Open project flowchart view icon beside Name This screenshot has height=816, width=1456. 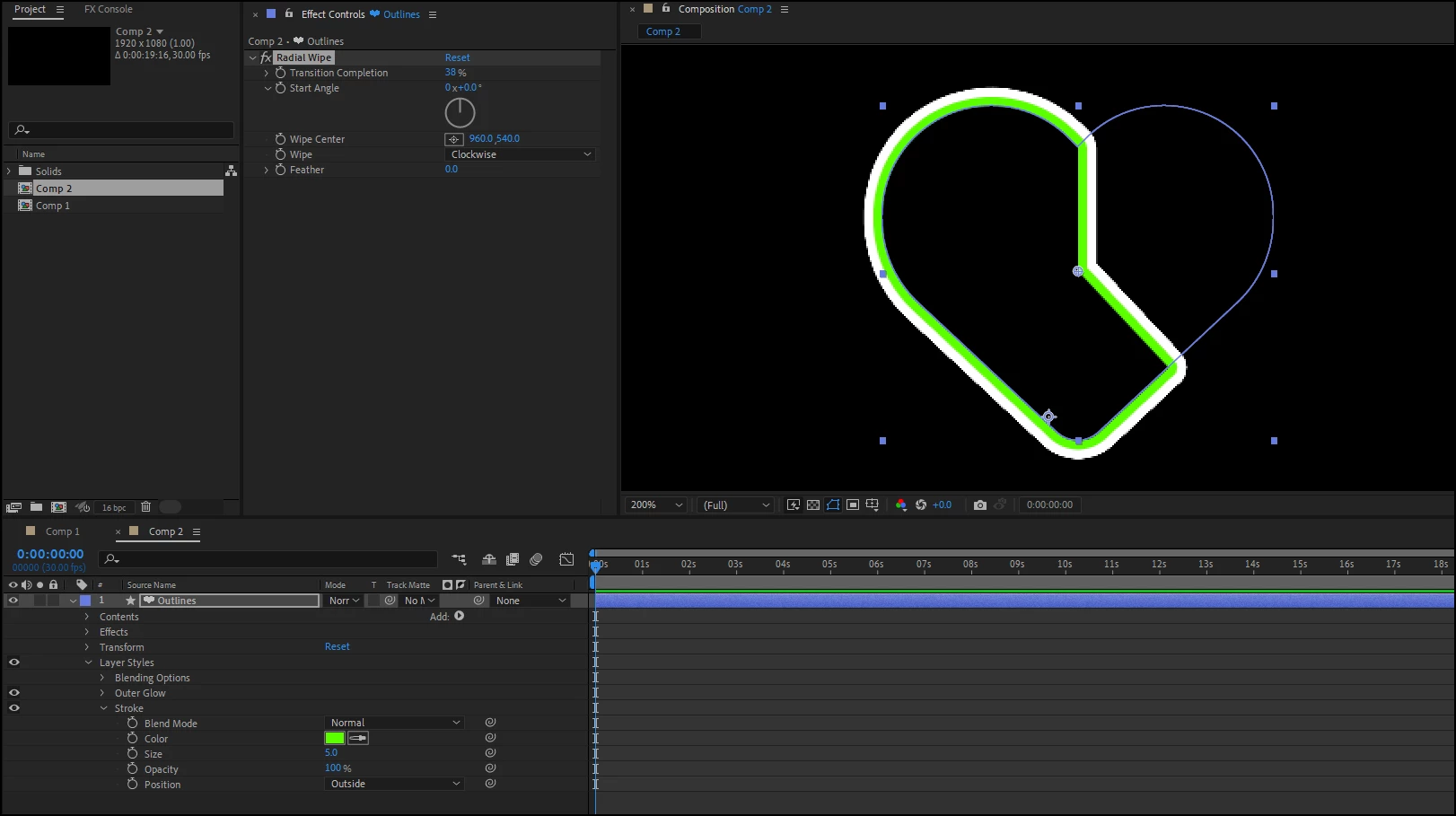coord(231,171)
